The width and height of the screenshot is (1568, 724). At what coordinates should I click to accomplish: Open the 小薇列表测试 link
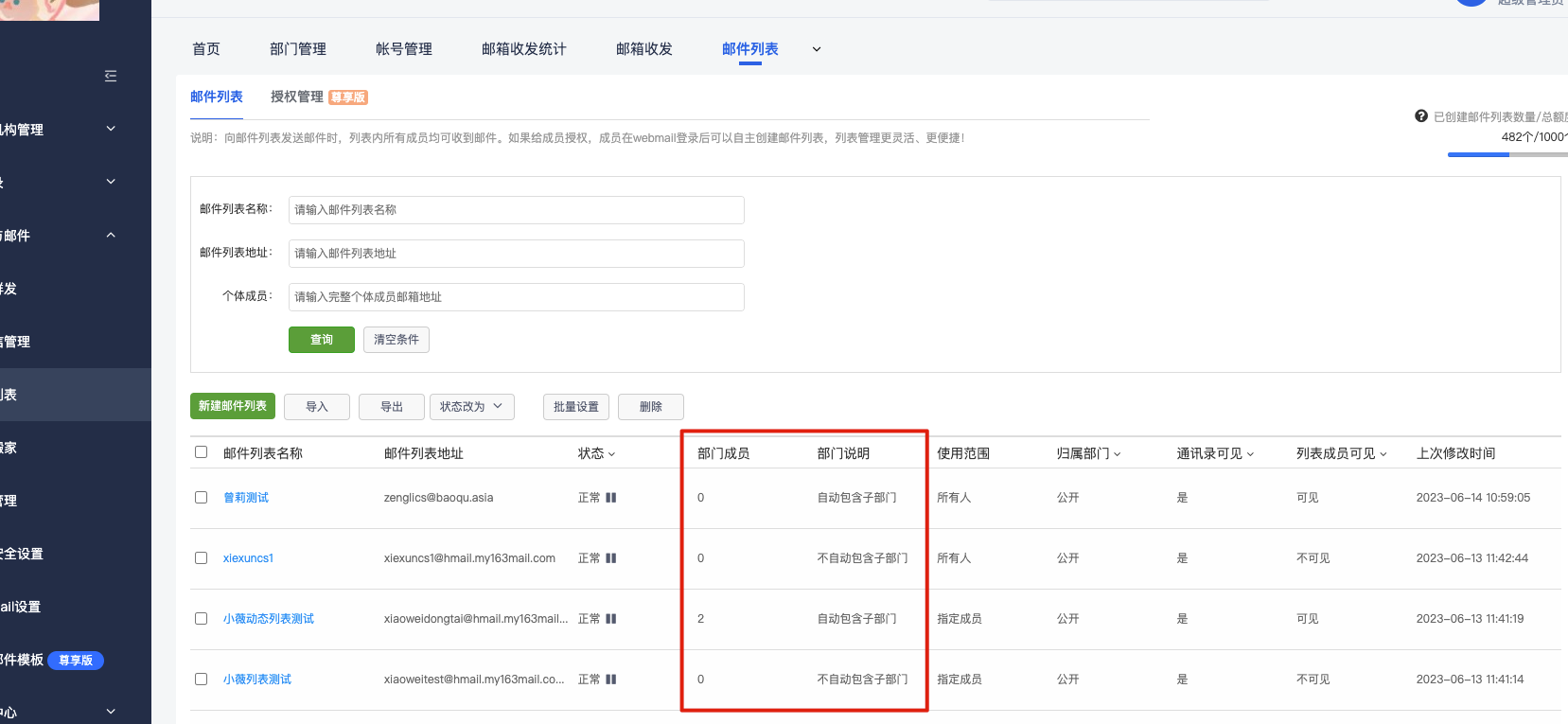[x=257, y=680]
